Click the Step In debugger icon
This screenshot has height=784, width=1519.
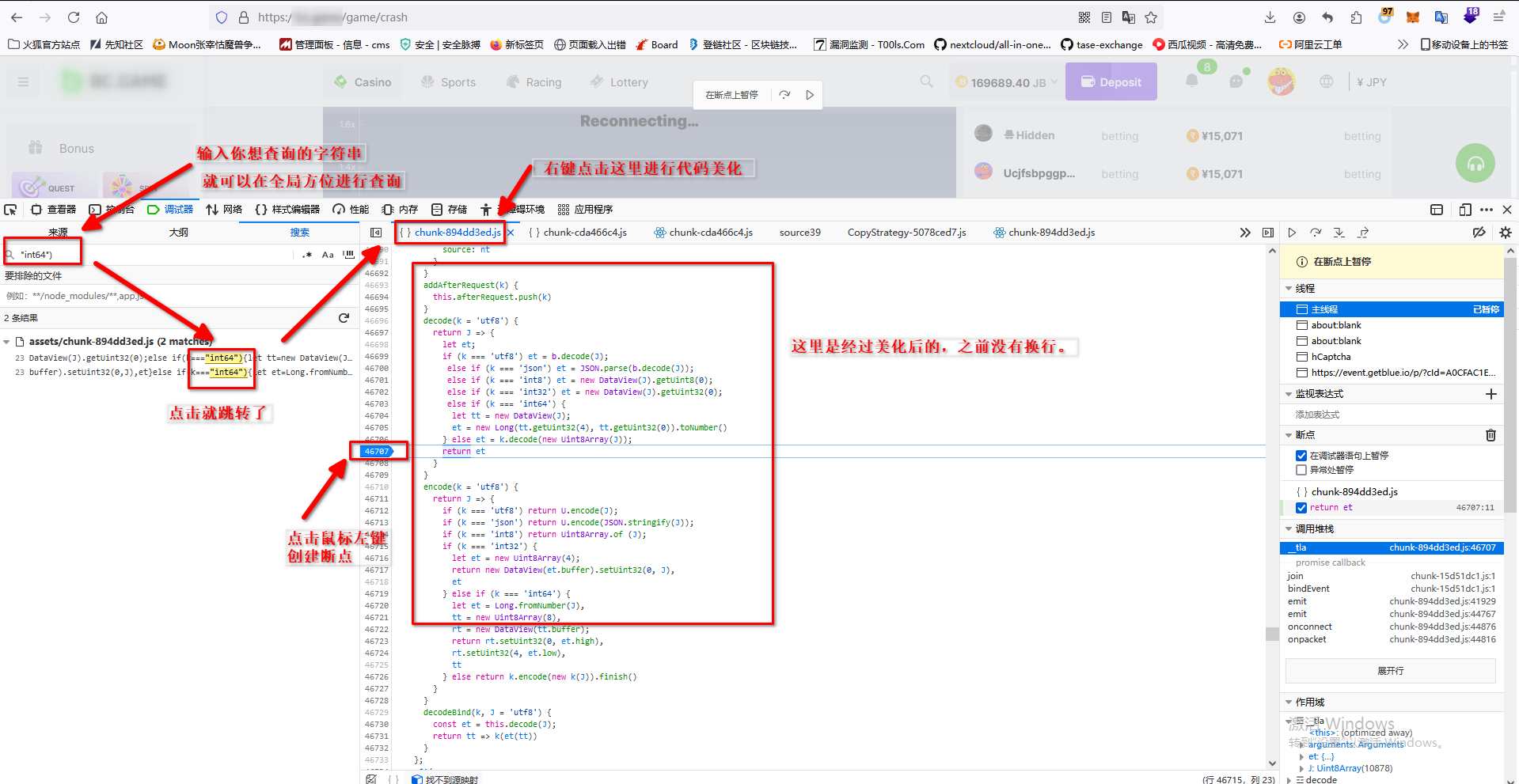(x=1339, y=233)
